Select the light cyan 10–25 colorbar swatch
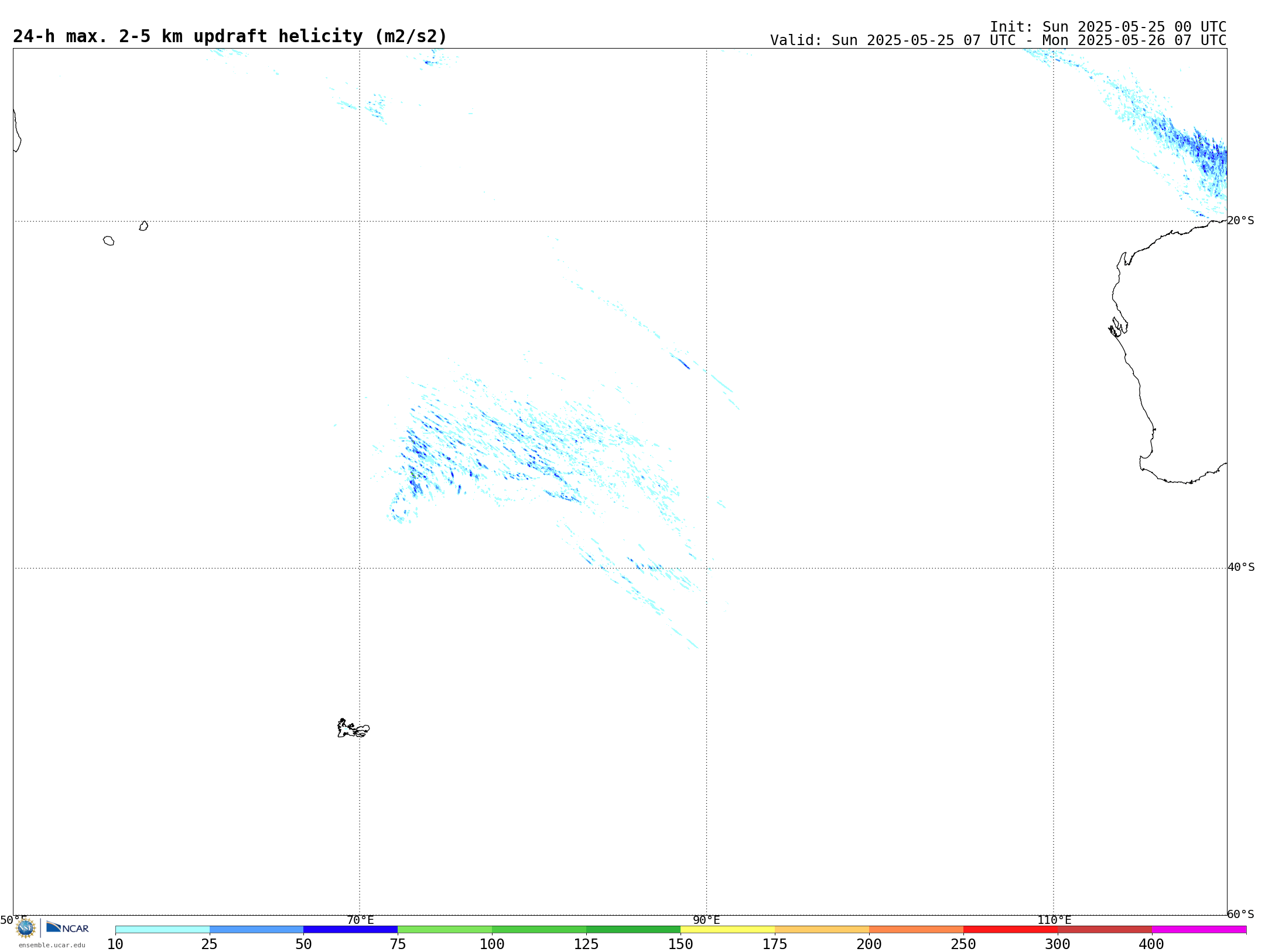This screenshot has height=952, width=1265. 162,929
